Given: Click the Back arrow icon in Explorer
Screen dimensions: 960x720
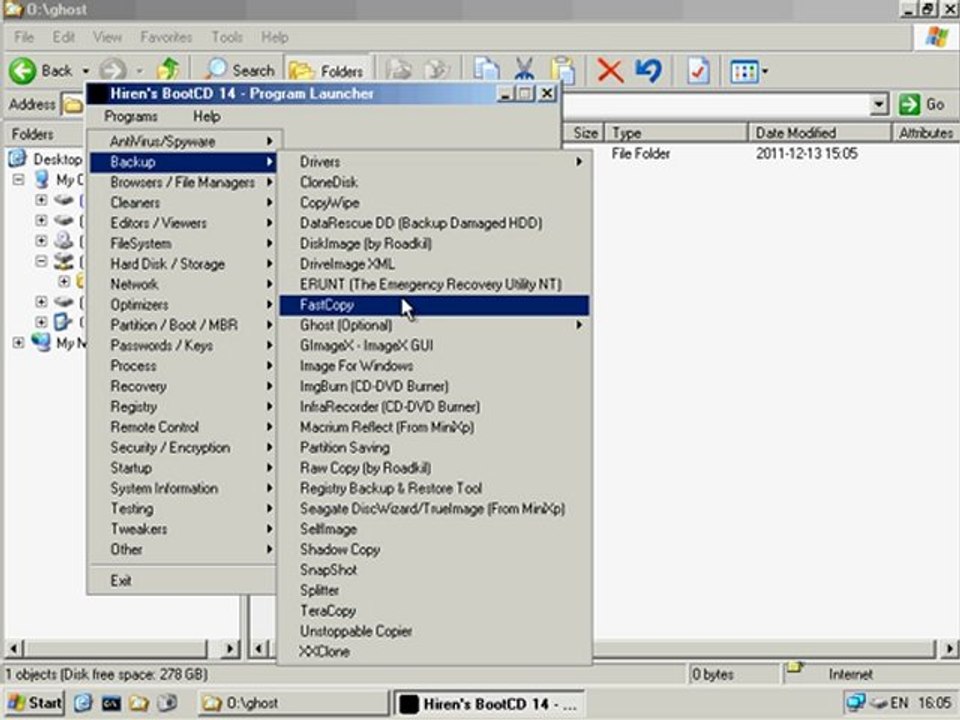Looking at the screenshot, I should coord(23,71).
